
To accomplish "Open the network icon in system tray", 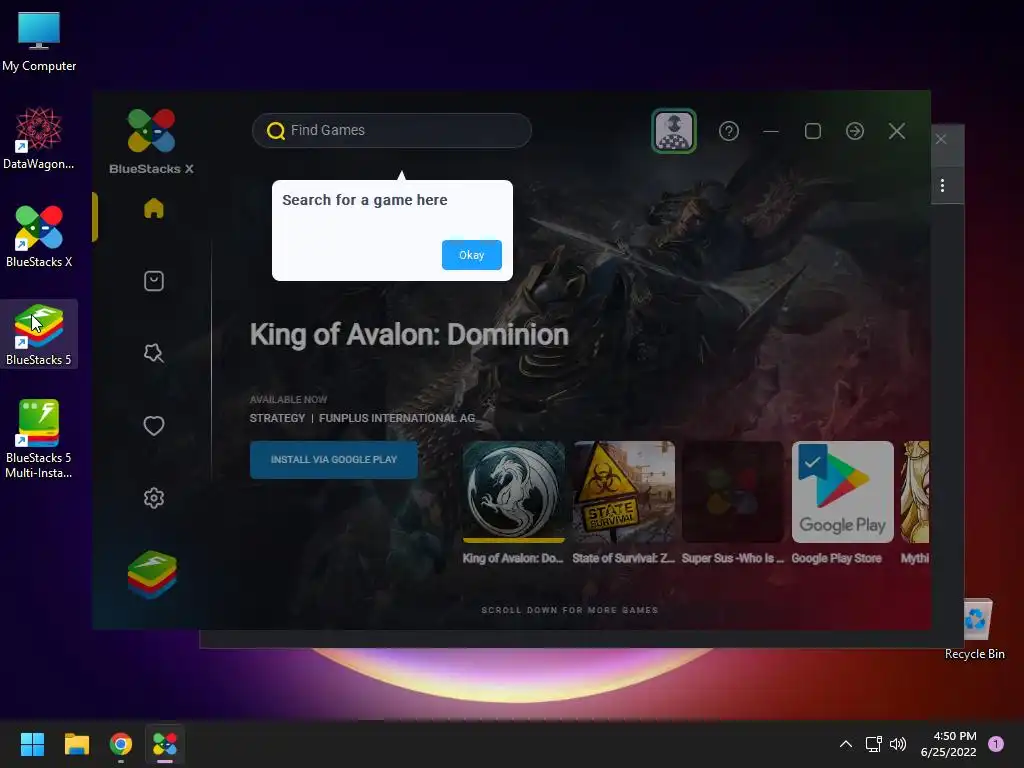I will coord(873,744).
